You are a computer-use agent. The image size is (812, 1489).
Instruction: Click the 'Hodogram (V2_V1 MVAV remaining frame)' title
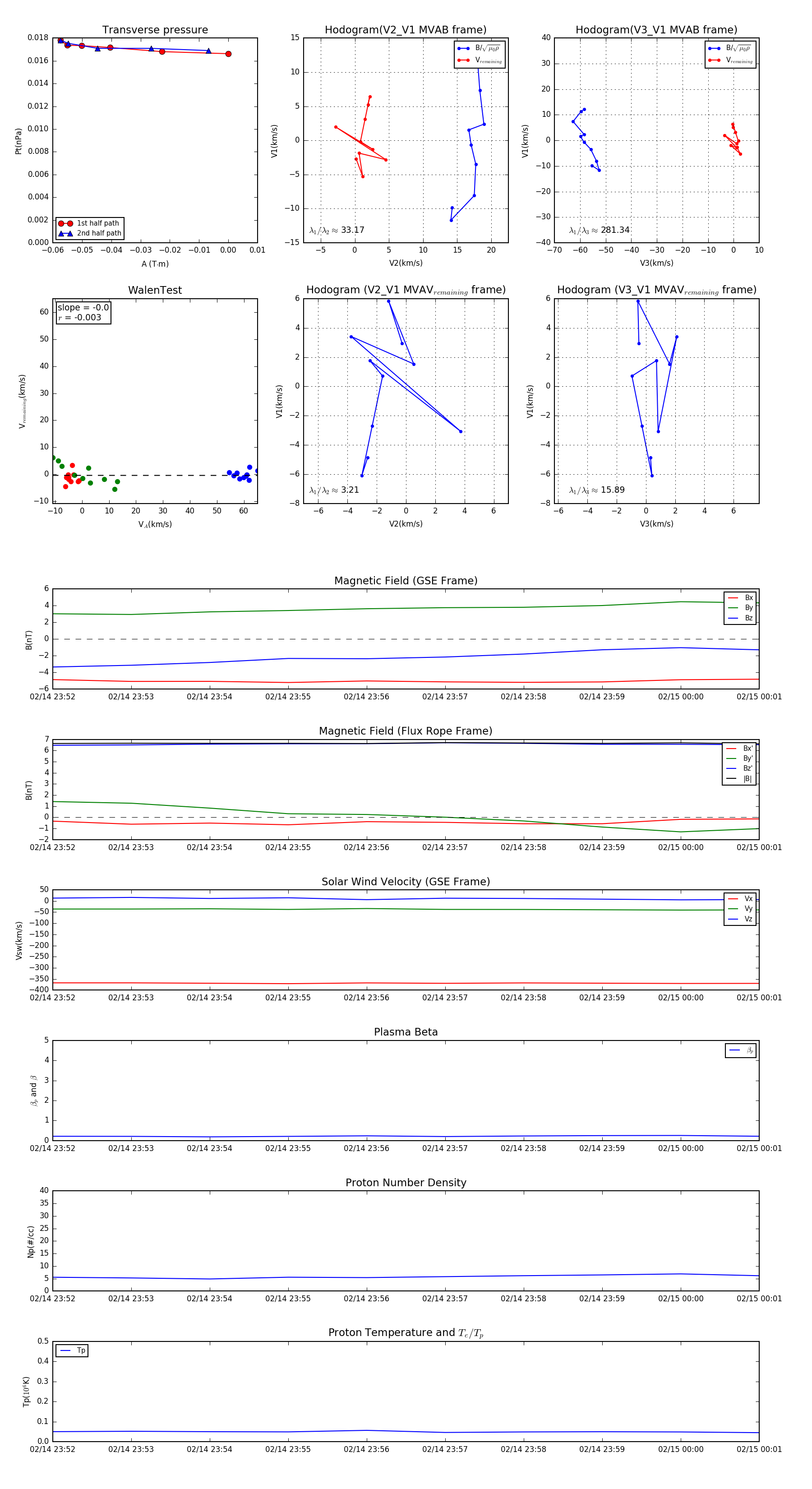click(406, 290)
